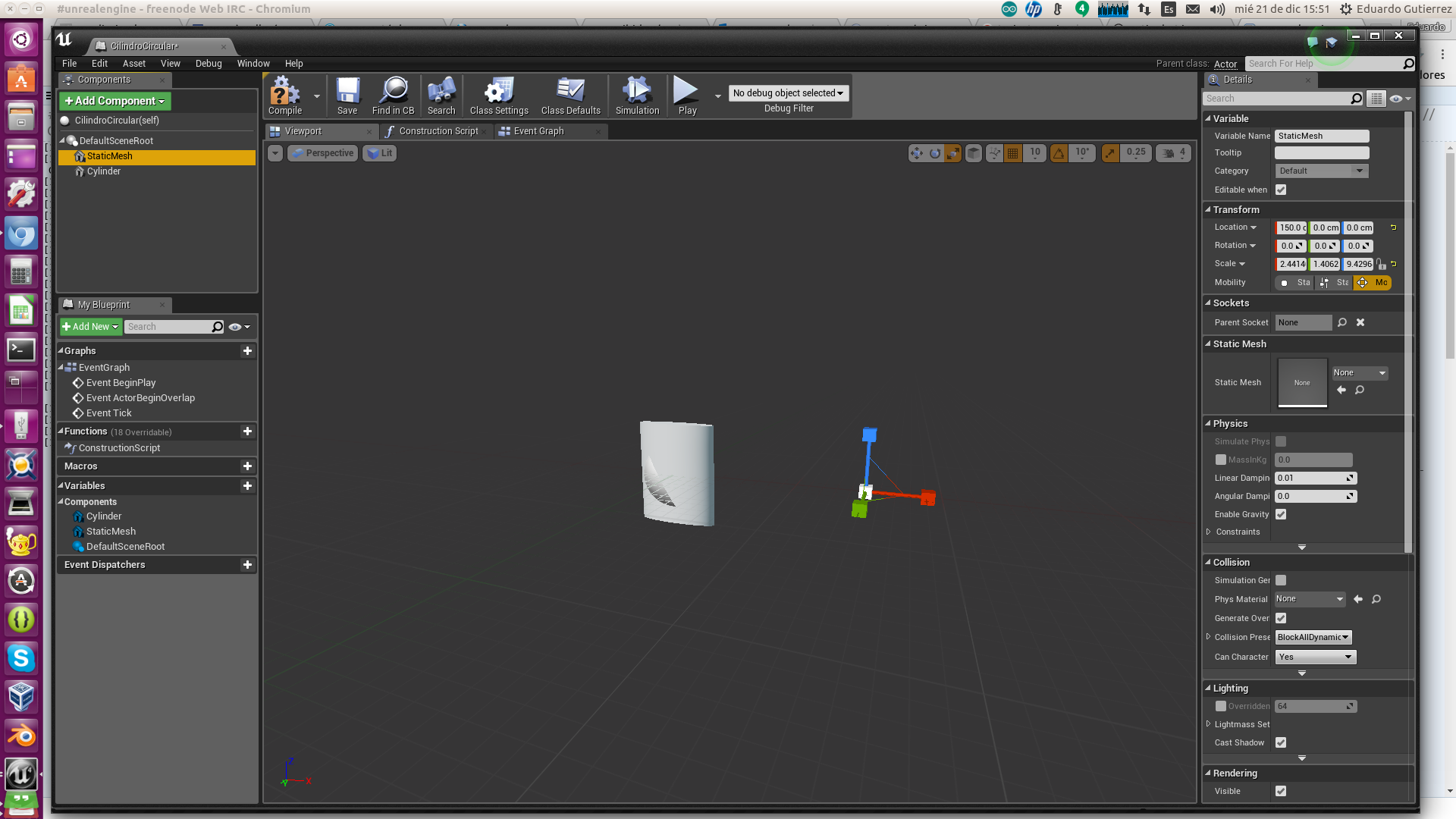This screenshot has height=819, width=1456.
Task: Click the Linear Damping value slider
Action: point(1316,478)
